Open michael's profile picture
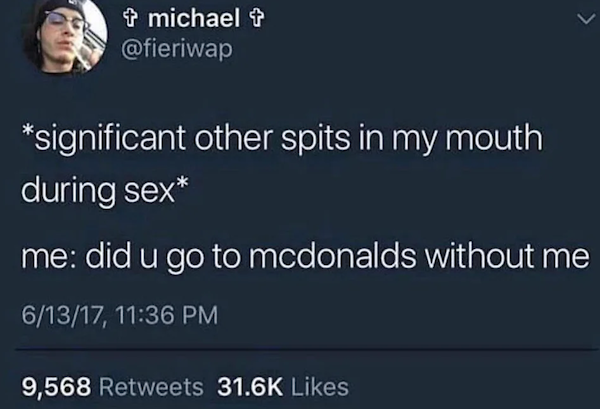This screenshot has width=600, height=409. point(65,35)
